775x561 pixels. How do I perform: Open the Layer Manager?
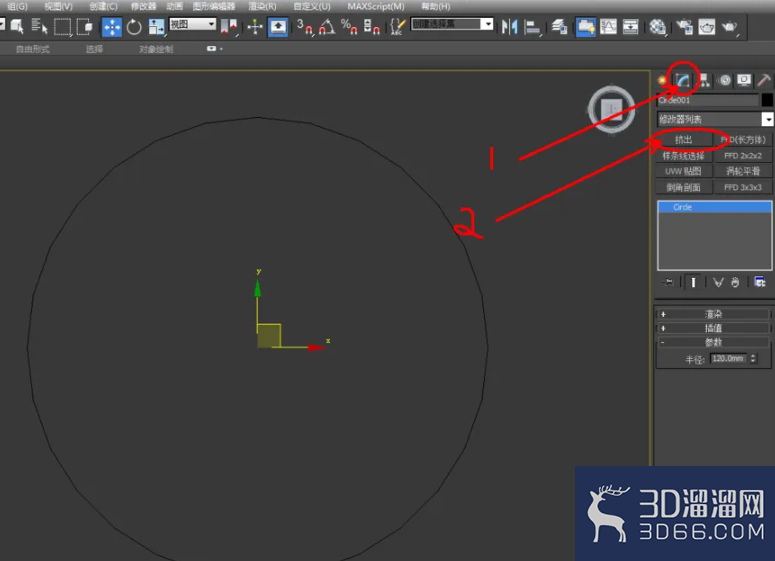559,27
